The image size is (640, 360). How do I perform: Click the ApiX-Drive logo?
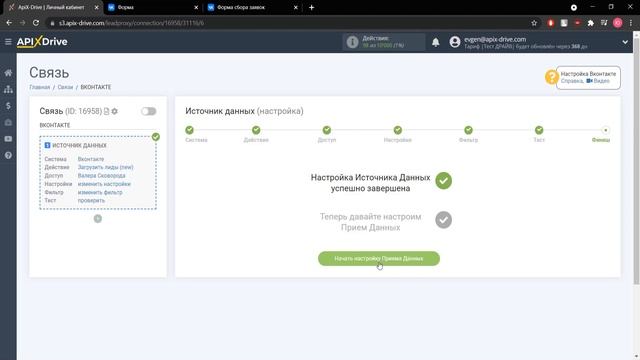click(x=42, y=42)
